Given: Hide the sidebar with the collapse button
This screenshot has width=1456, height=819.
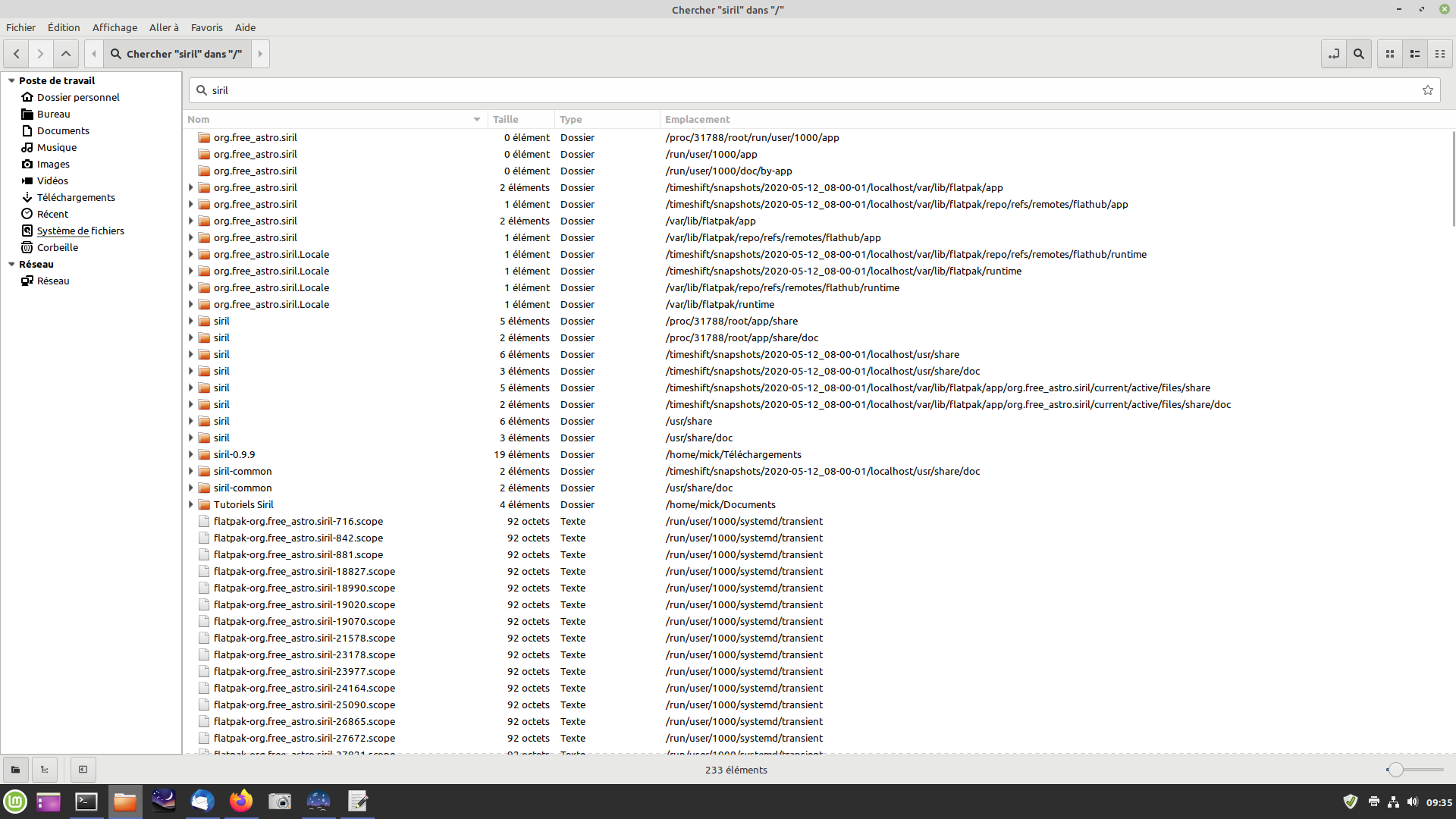Looking at the screenshot, I should pos(83,770).
